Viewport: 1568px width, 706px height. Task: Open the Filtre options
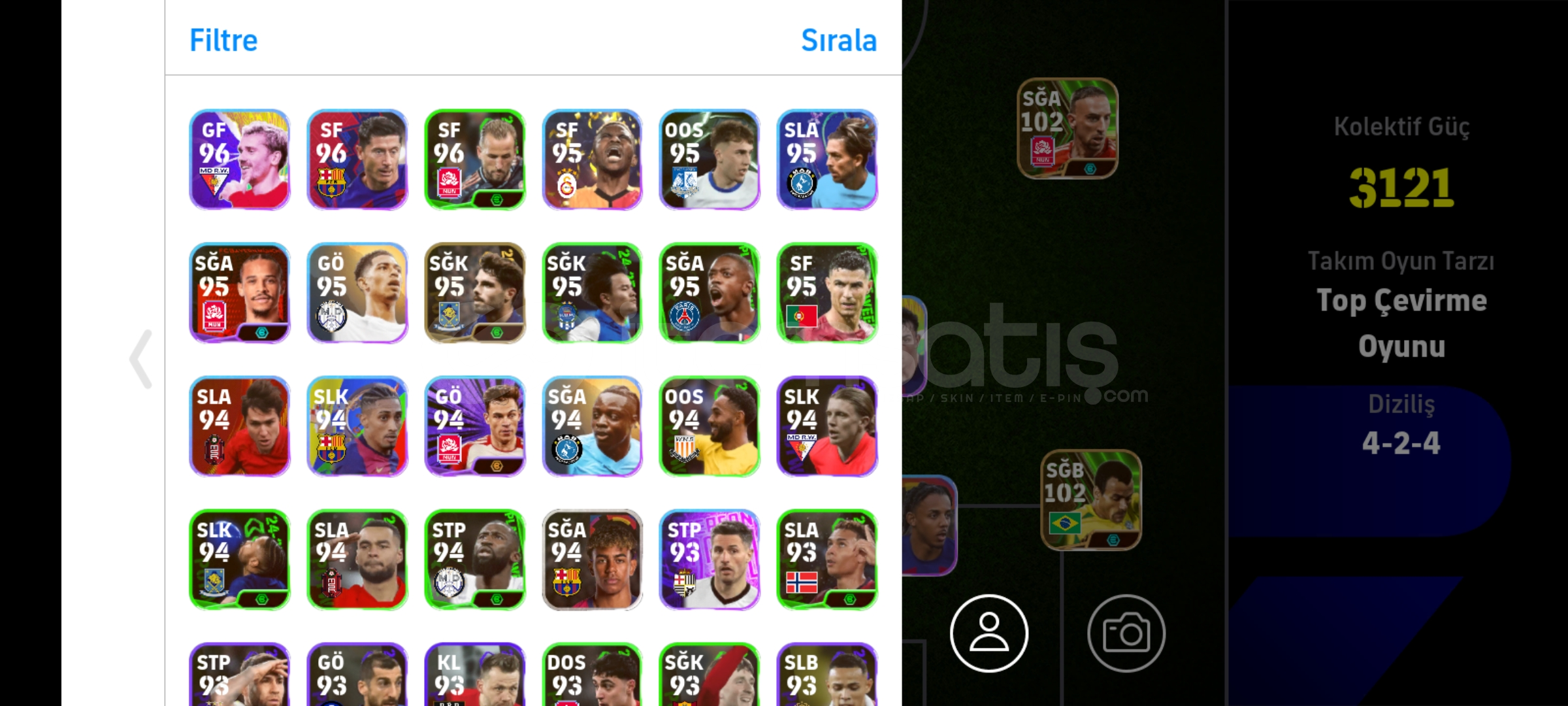tap(223, 41)
